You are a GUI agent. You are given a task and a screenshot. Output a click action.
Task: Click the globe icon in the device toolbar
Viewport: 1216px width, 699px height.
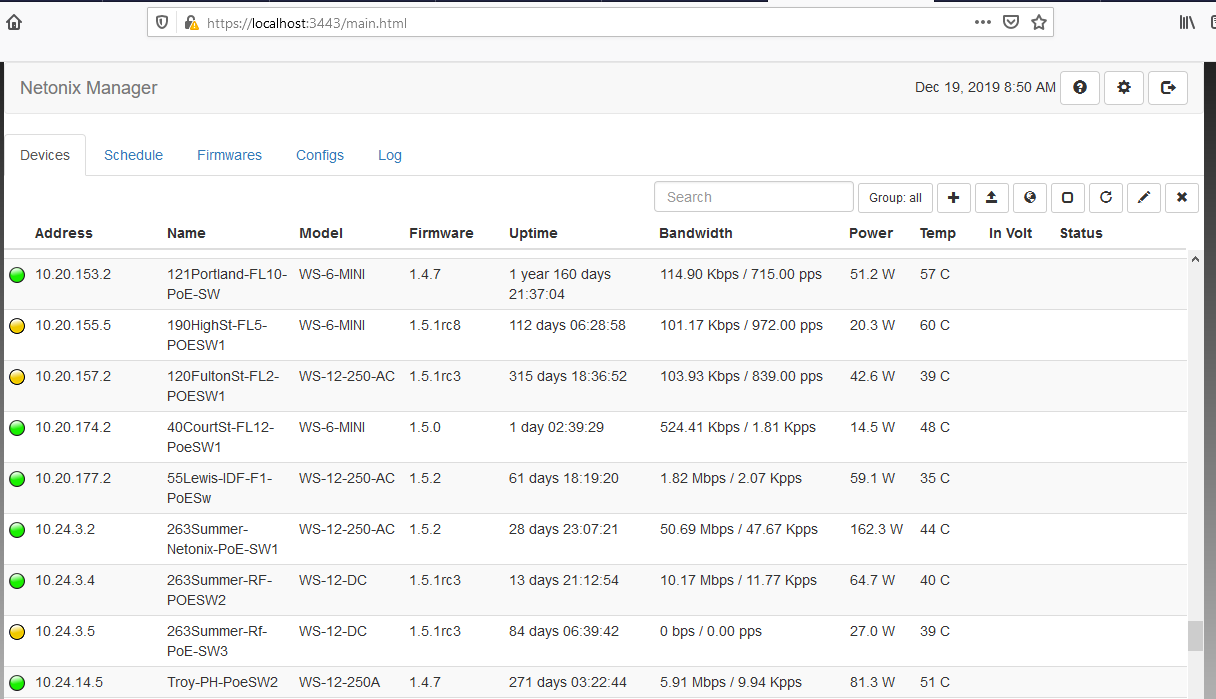click(1029, 198)
